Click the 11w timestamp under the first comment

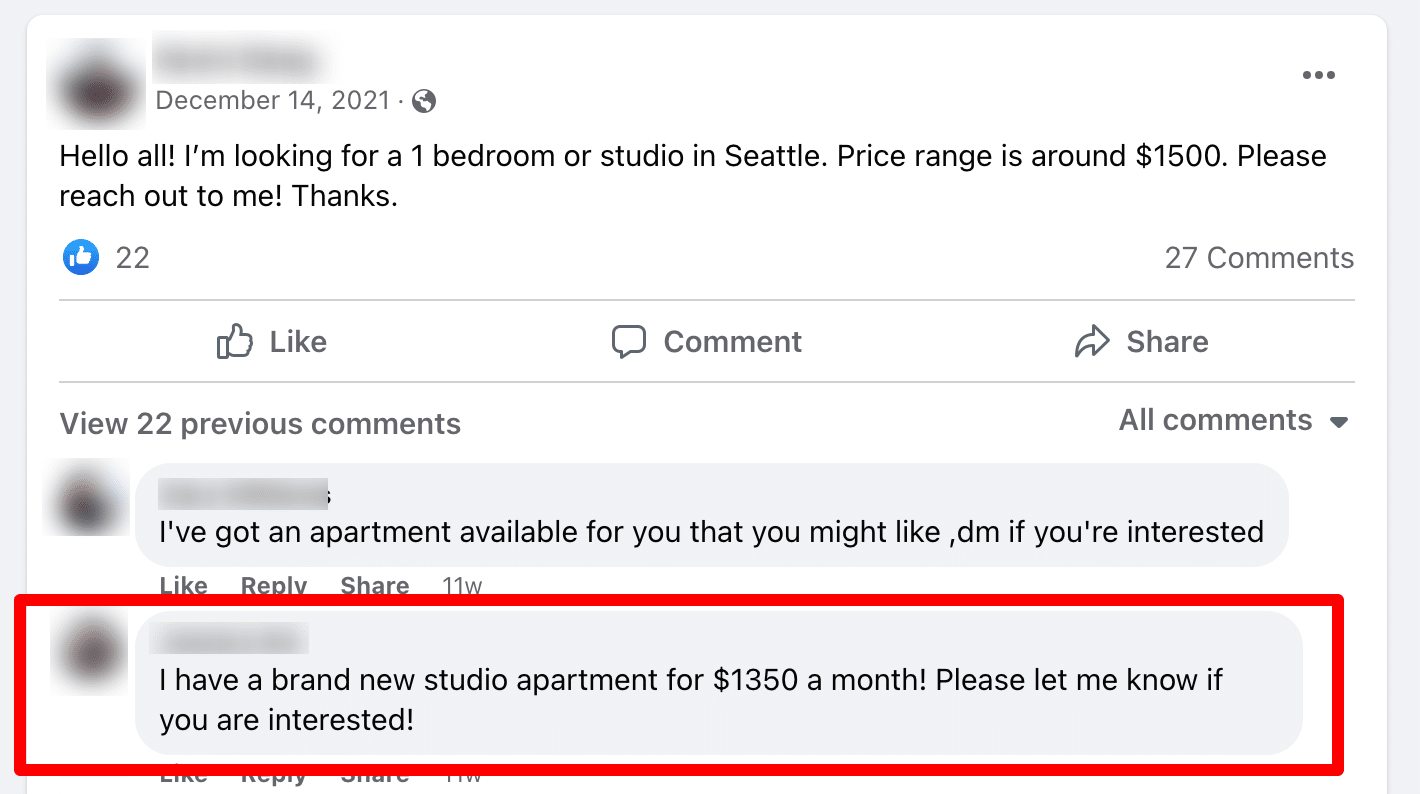461,586
